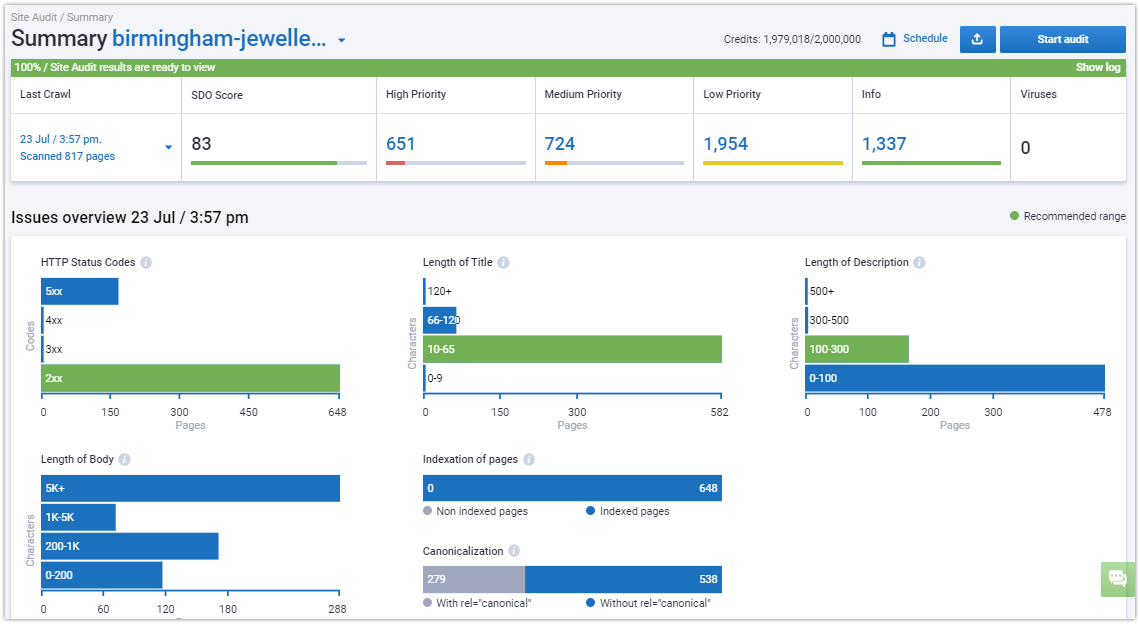Click info icon beside Length of Description

(919, 263)
